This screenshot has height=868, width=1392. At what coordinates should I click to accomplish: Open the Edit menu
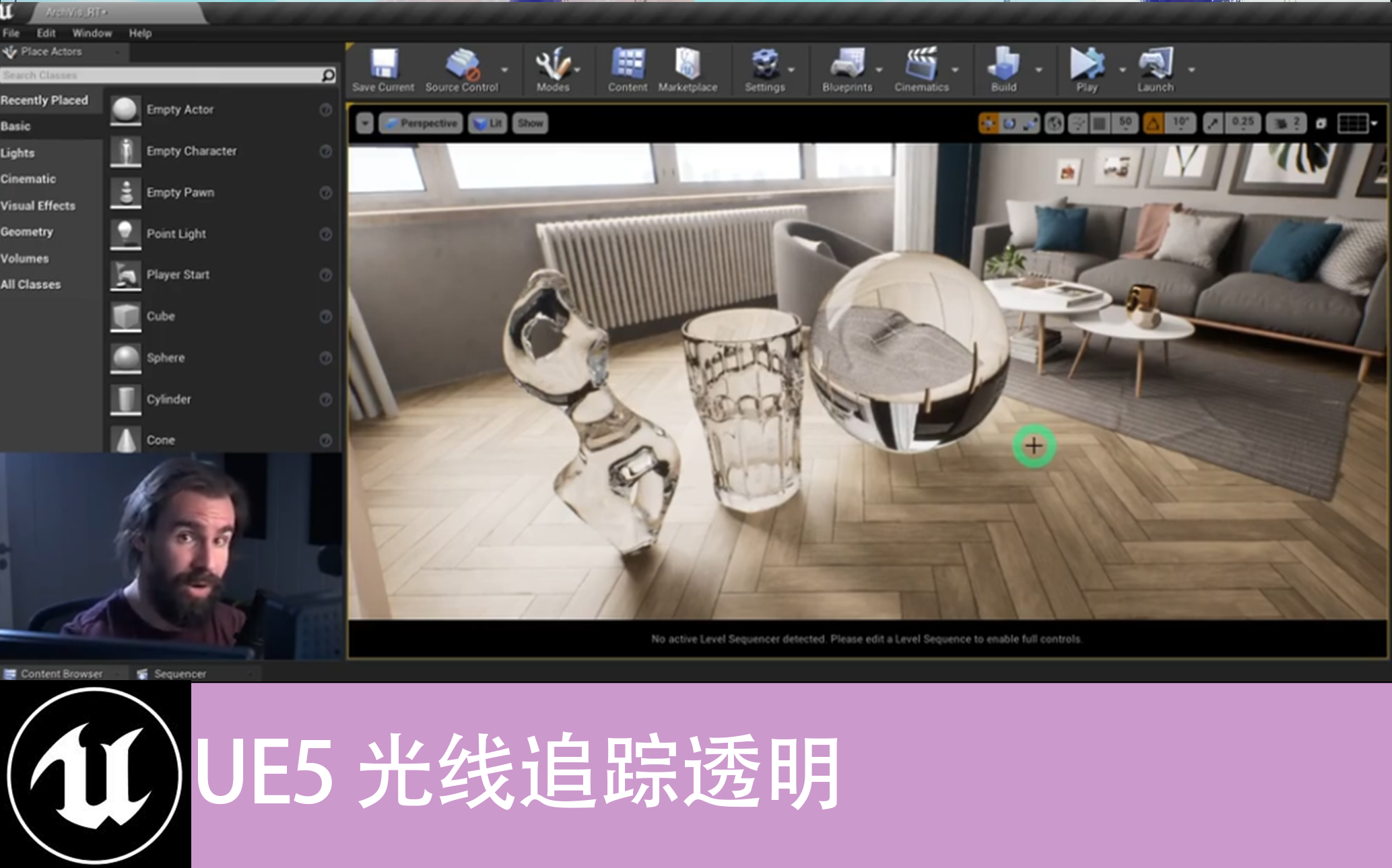tap(46, 33)
